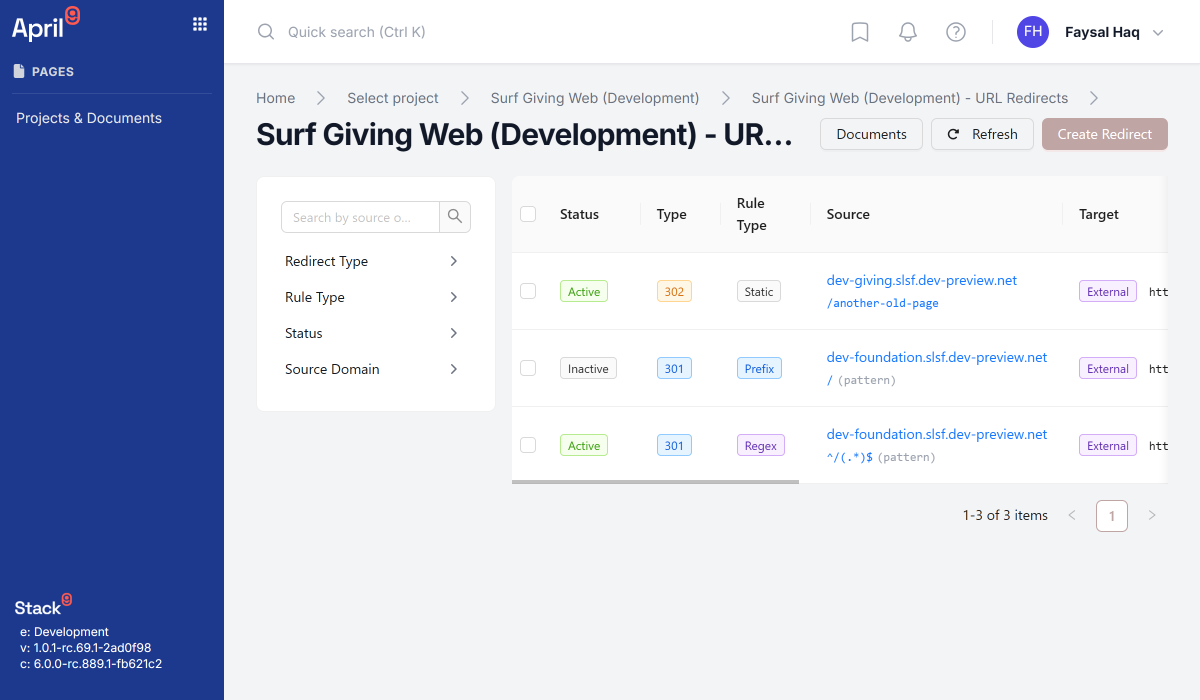The width and height of the screenshot is (1200, 700).
Task: Select the Regex row checkbox
Action: pyautogui.click(x=528, y=445)
